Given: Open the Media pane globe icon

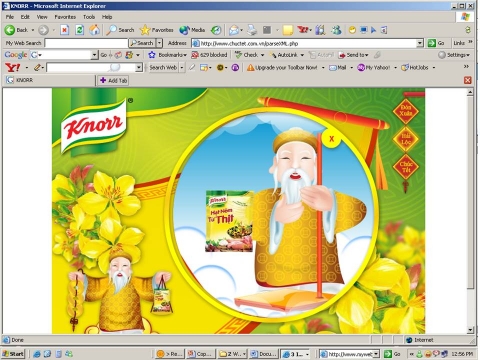Looking at the screenshot, I should pyautogui.click(x=192, y=30).
